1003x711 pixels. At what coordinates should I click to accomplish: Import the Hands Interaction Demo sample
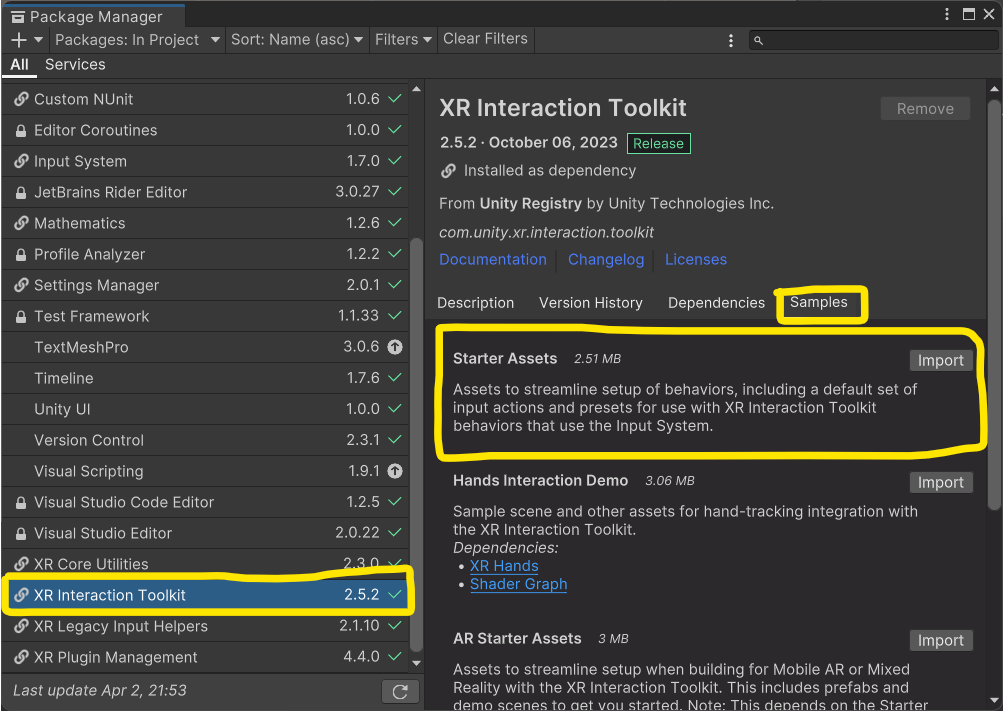point(941,483)
